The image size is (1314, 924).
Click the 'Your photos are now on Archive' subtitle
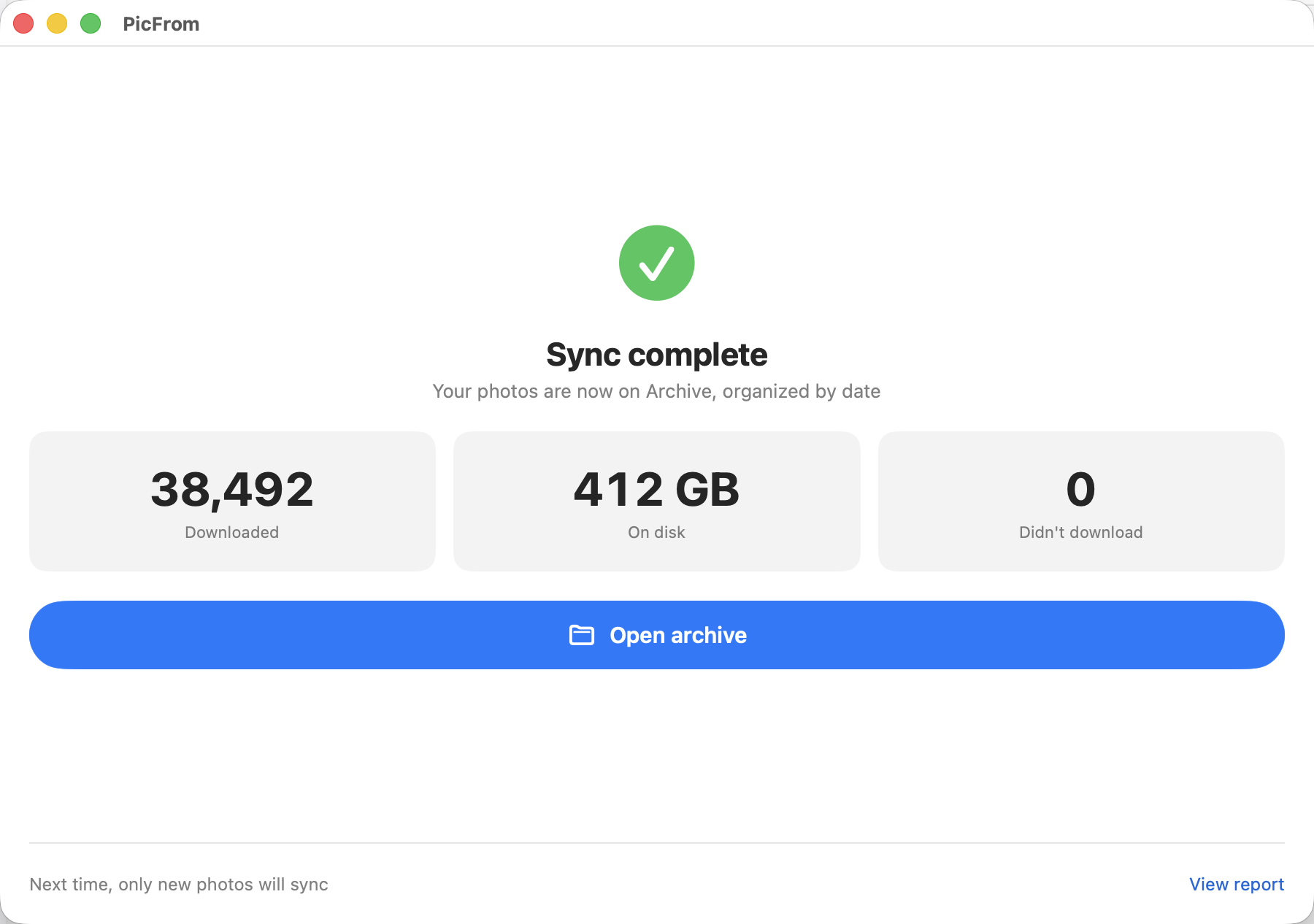tap(656, 391)
